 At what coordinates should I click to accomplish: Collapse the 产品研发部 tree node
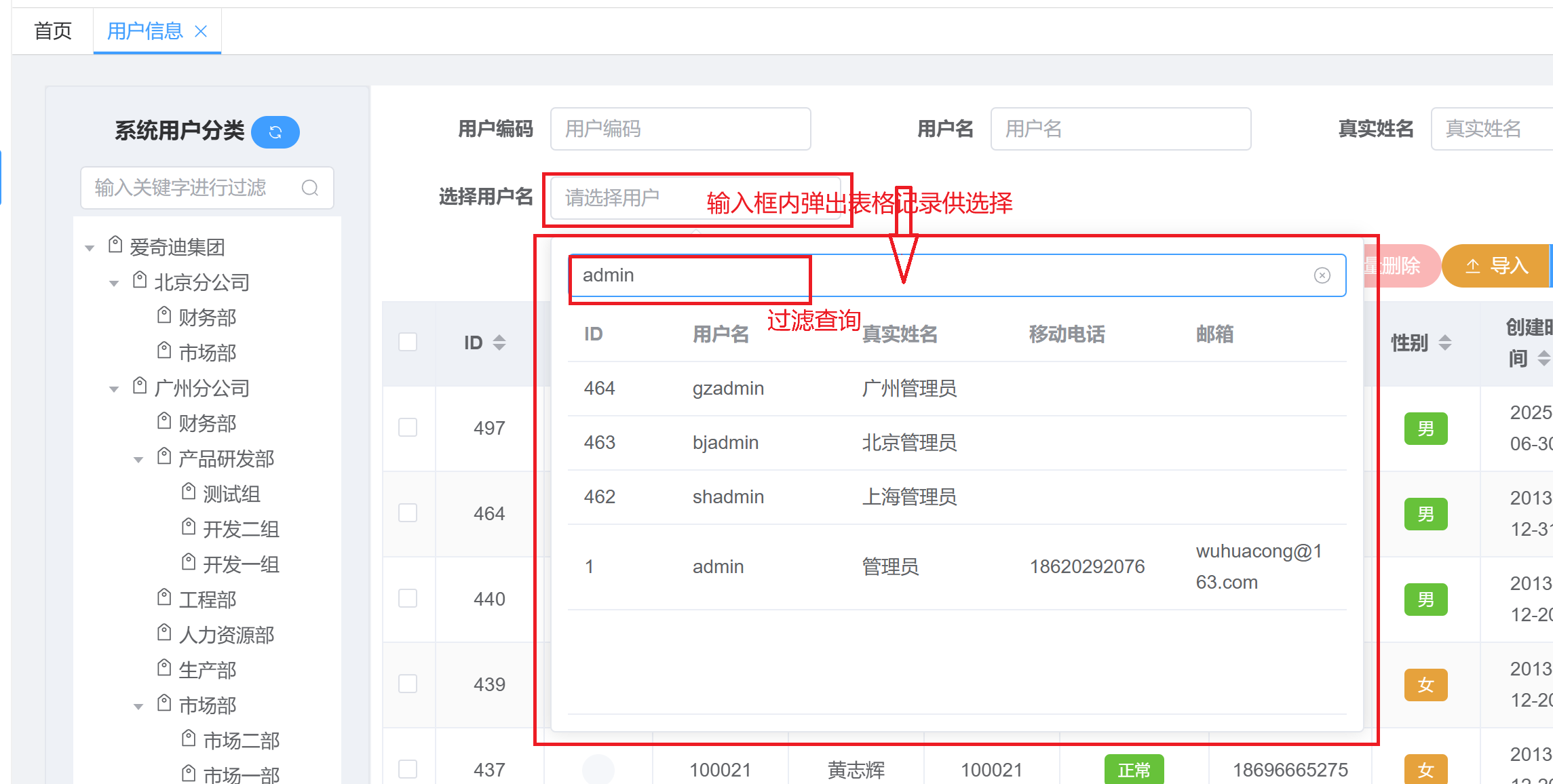coord(139,458)
